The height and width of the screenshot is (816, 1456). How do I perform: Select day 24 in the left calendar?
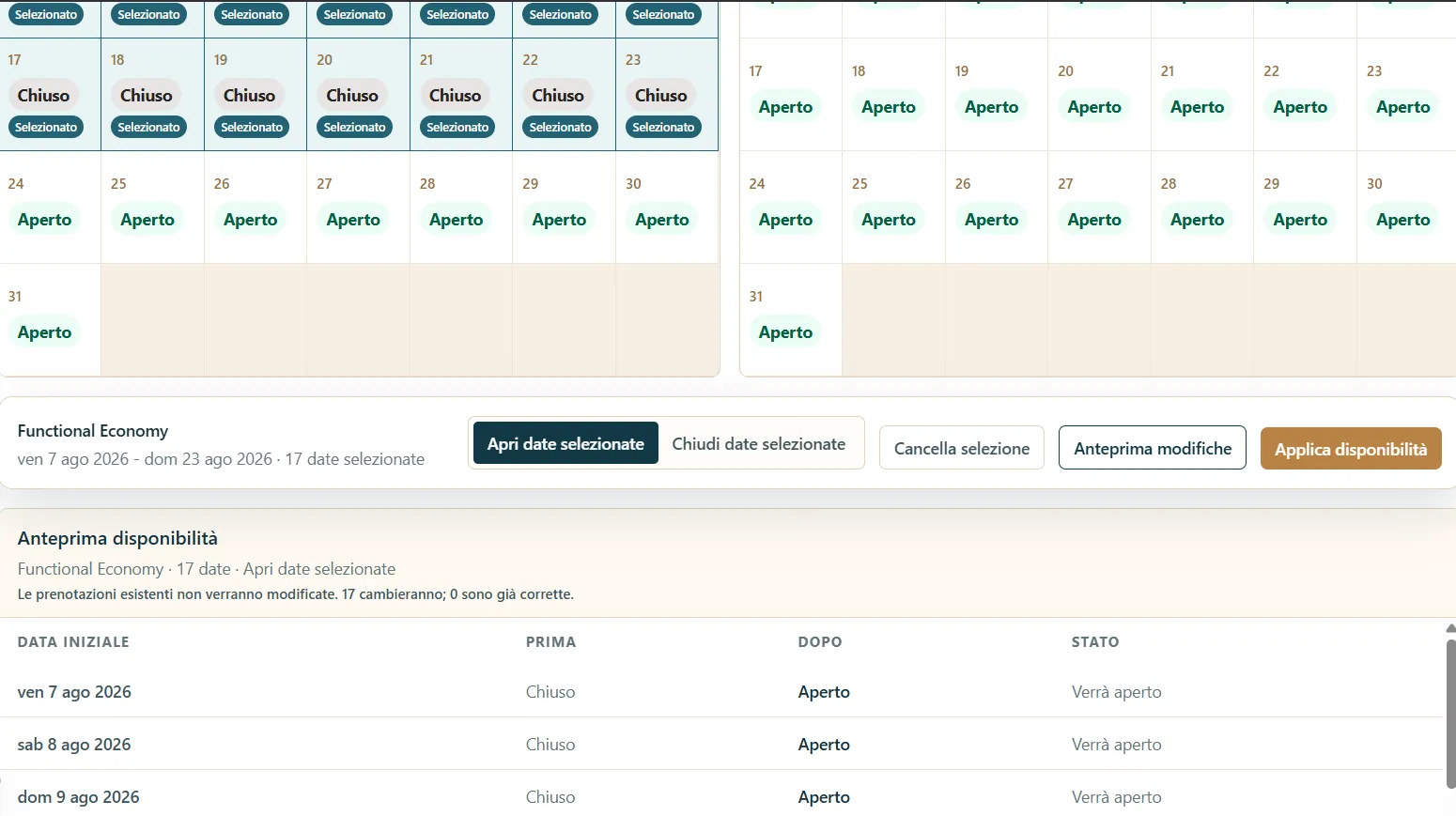(51, 208)
